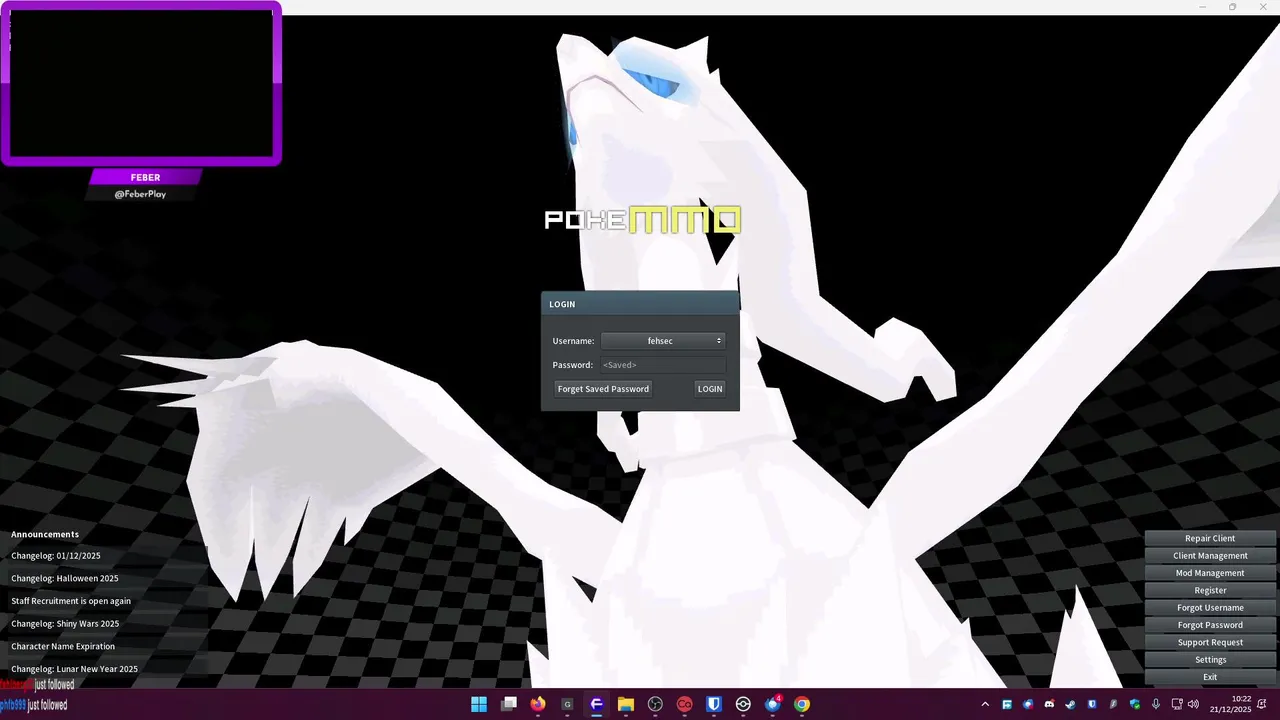Screen dimensions: 1280x720
Task: Click the LOGIN dialog title bar
Action: tap(640, 304)
